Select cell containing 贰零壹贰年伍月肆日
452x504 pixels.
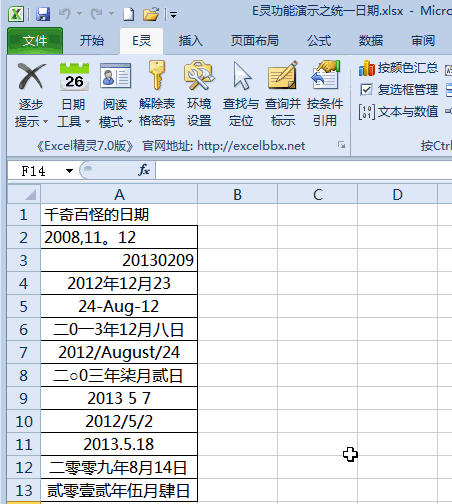pyautogui.click(x=119, y=490)
